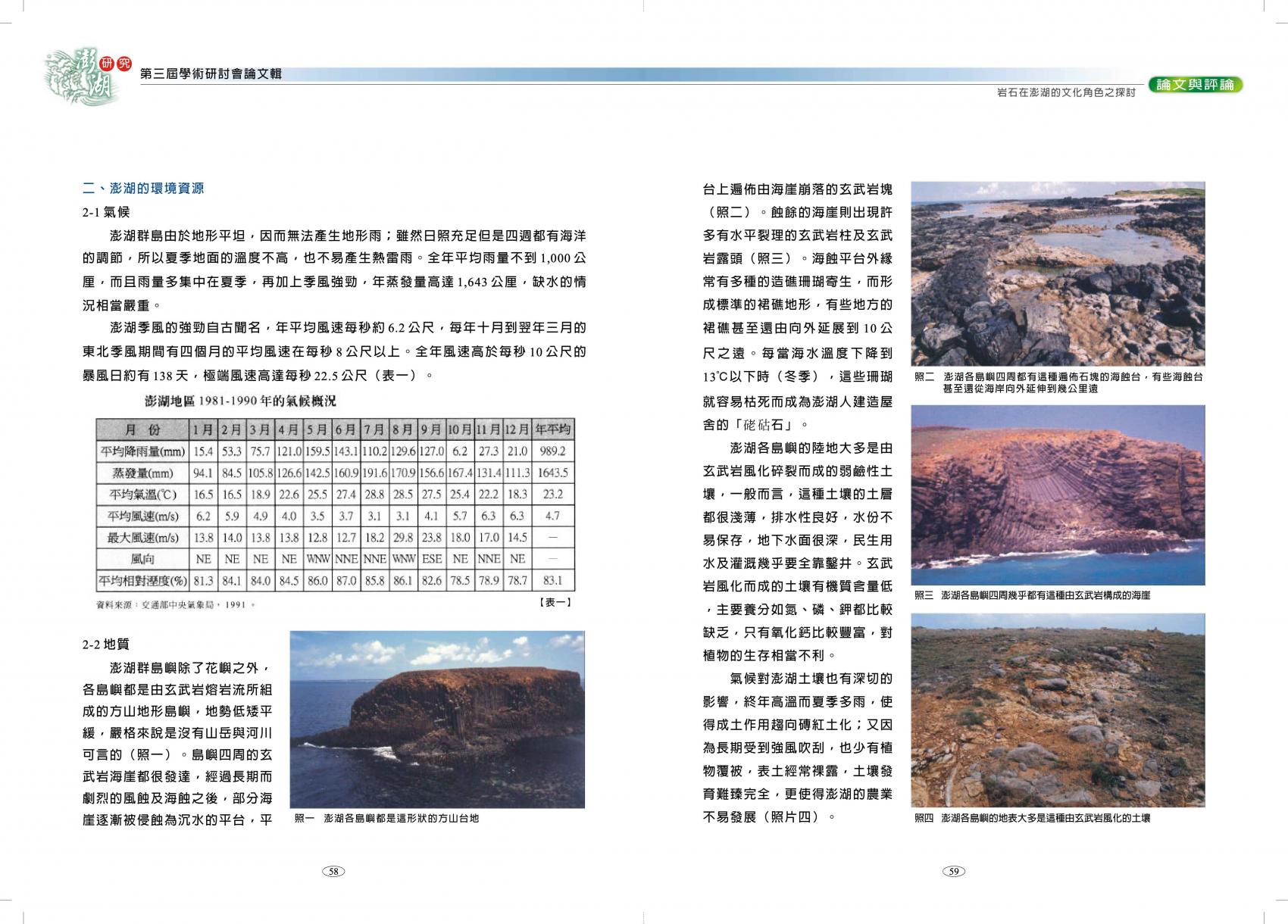
Task: Click the 2-1 氣候 subsection heading
Action: (x=106, y=212)
